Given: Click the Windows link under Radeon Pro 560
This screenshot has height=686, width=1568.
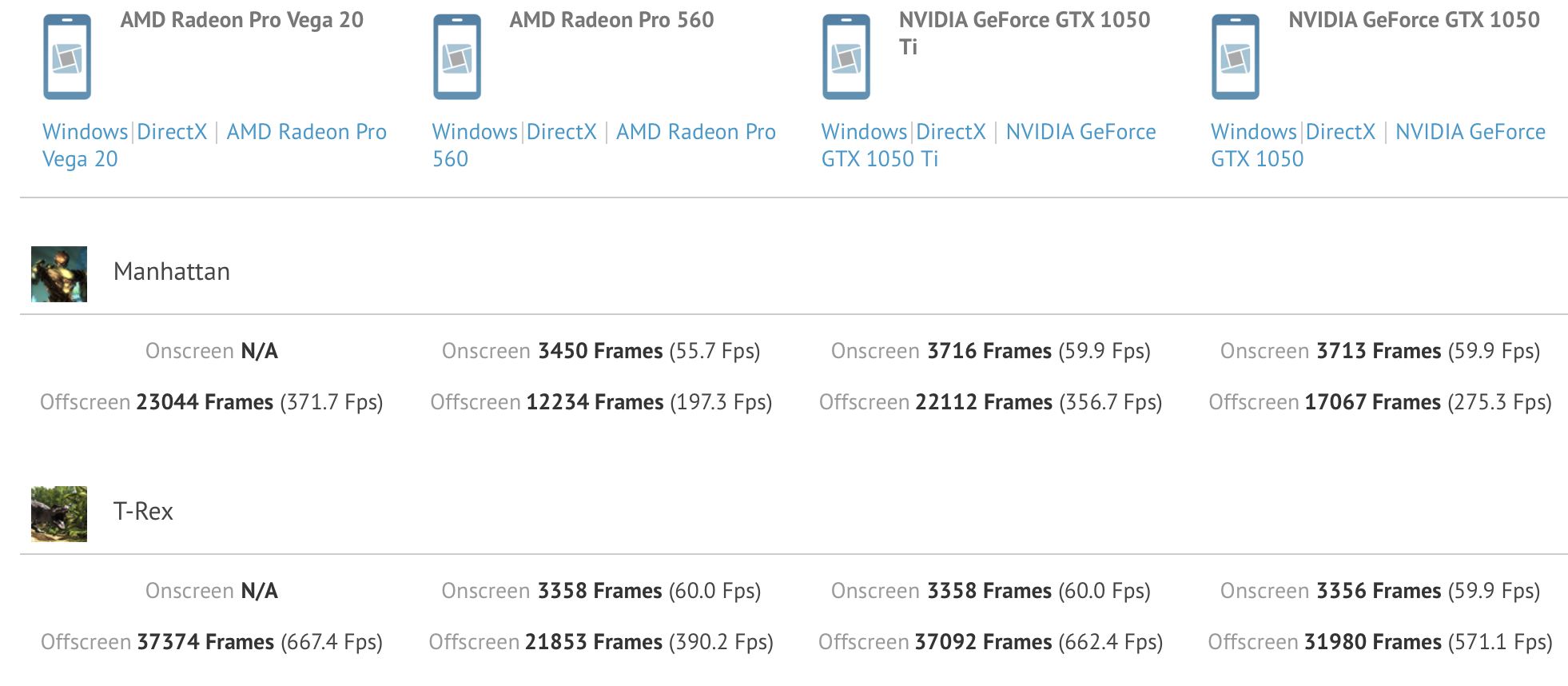Looking at the screenshot, I should pyautogui.click(x=475, y=132).
